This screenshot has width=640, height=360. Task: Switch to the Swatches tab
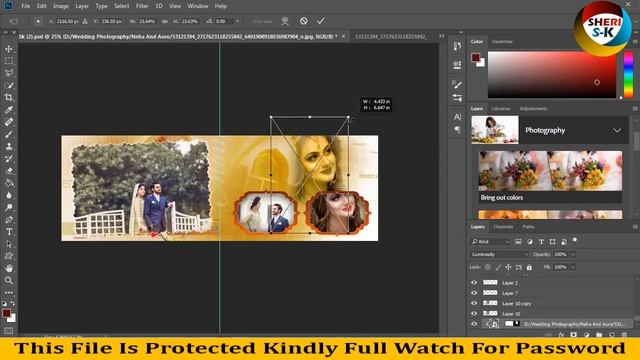[x=502, y=42]
